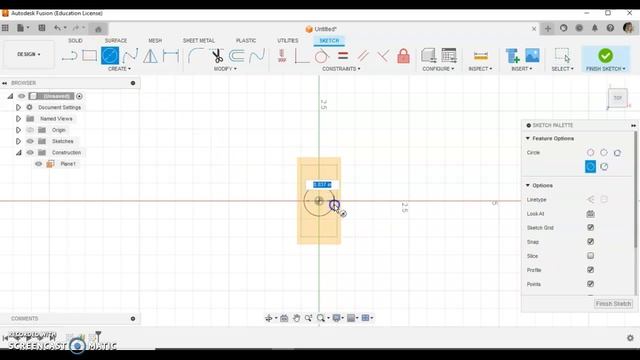Viewport: 640px width, 360px height.
Task: Open the CONFIGURE dropdown menu
Action: coord(438,69)
